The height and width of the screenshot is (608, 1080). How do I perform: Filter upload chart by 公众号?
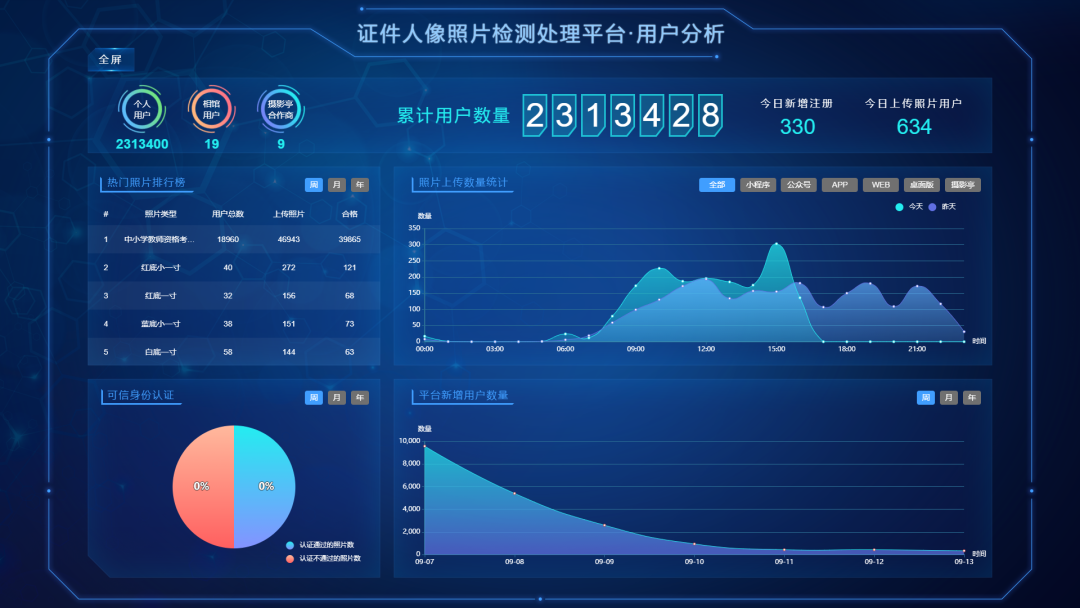799,185
